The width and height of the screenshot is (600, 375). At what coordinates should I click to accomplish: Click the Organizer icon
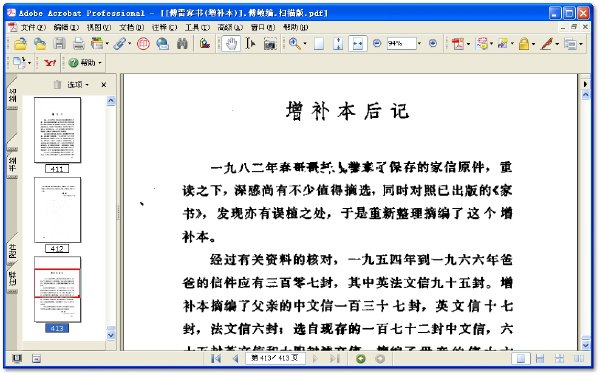click(97, 44)
